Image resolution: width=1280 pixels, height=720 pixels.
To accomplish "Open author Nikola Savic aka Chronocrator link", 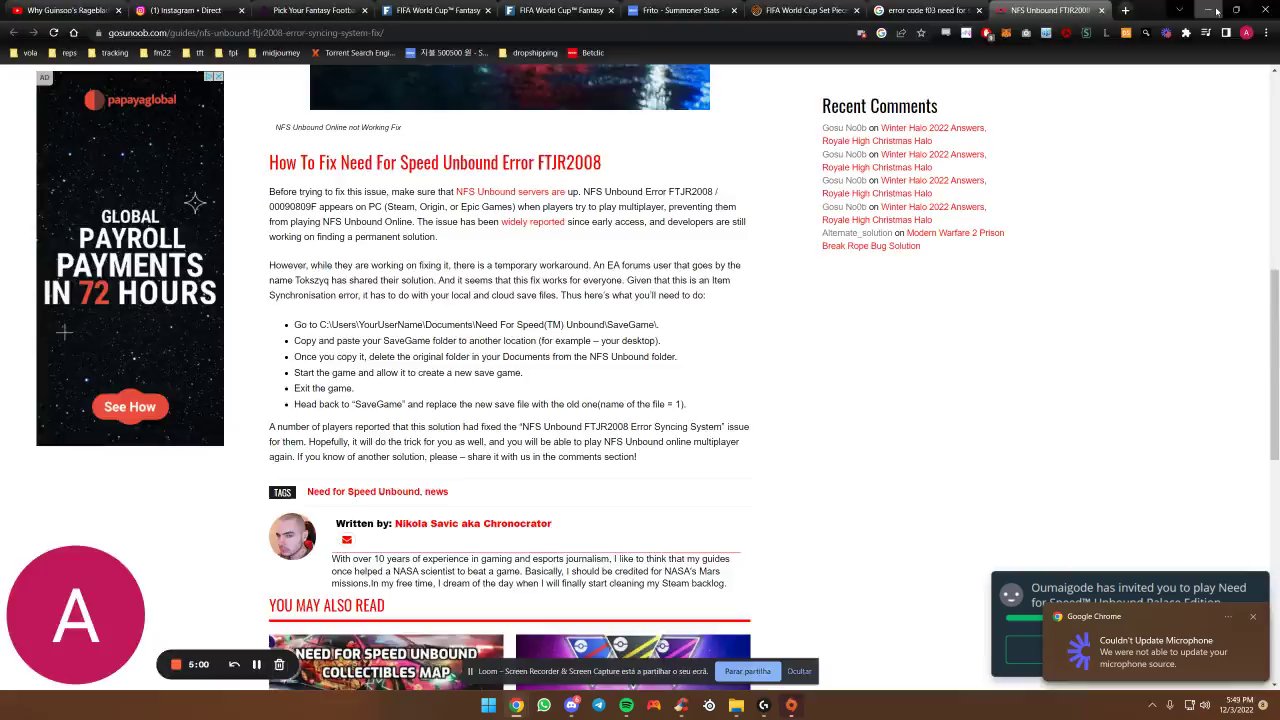I will point(473,523).
